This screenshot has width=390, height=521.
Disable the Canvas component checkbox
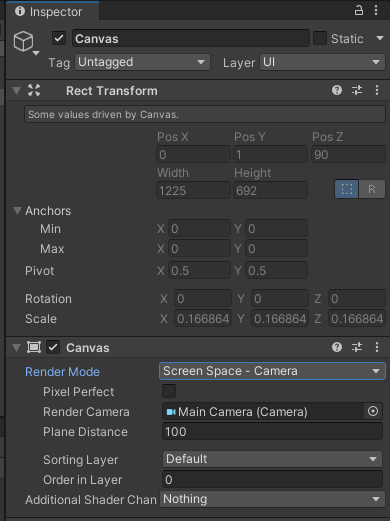(x=53, y=347)
